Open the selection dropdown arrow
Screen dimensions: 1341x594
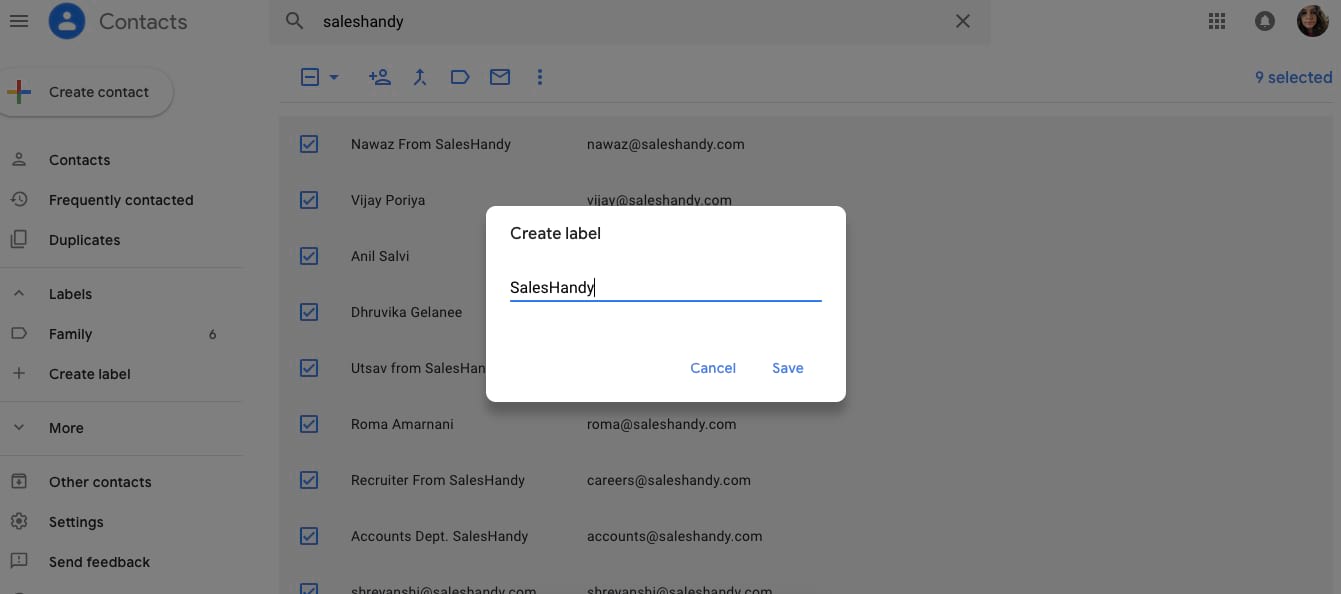pyautogui.click(x=334, y=77)
